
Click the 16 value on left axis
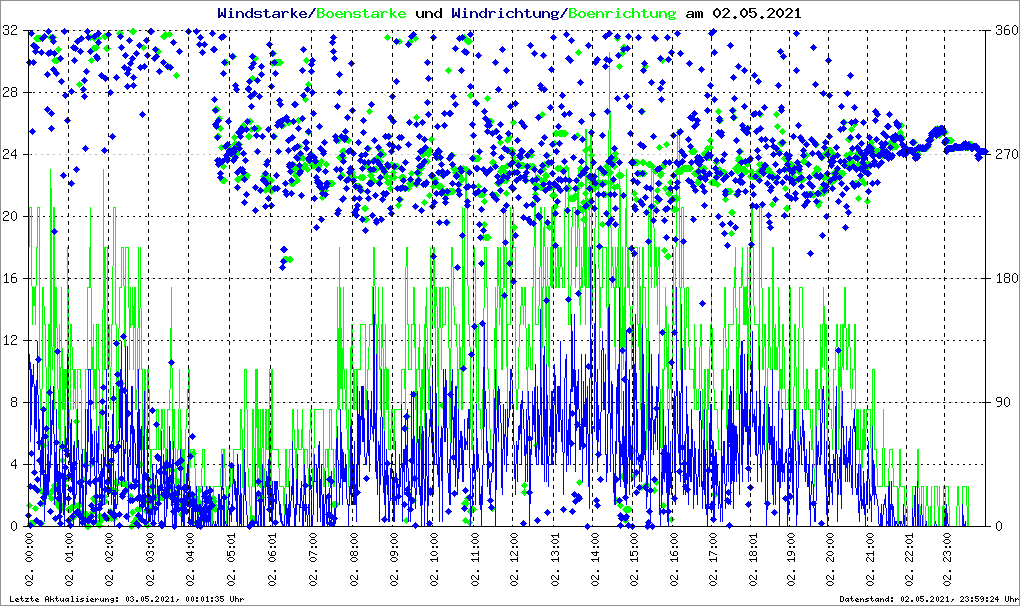10,279
